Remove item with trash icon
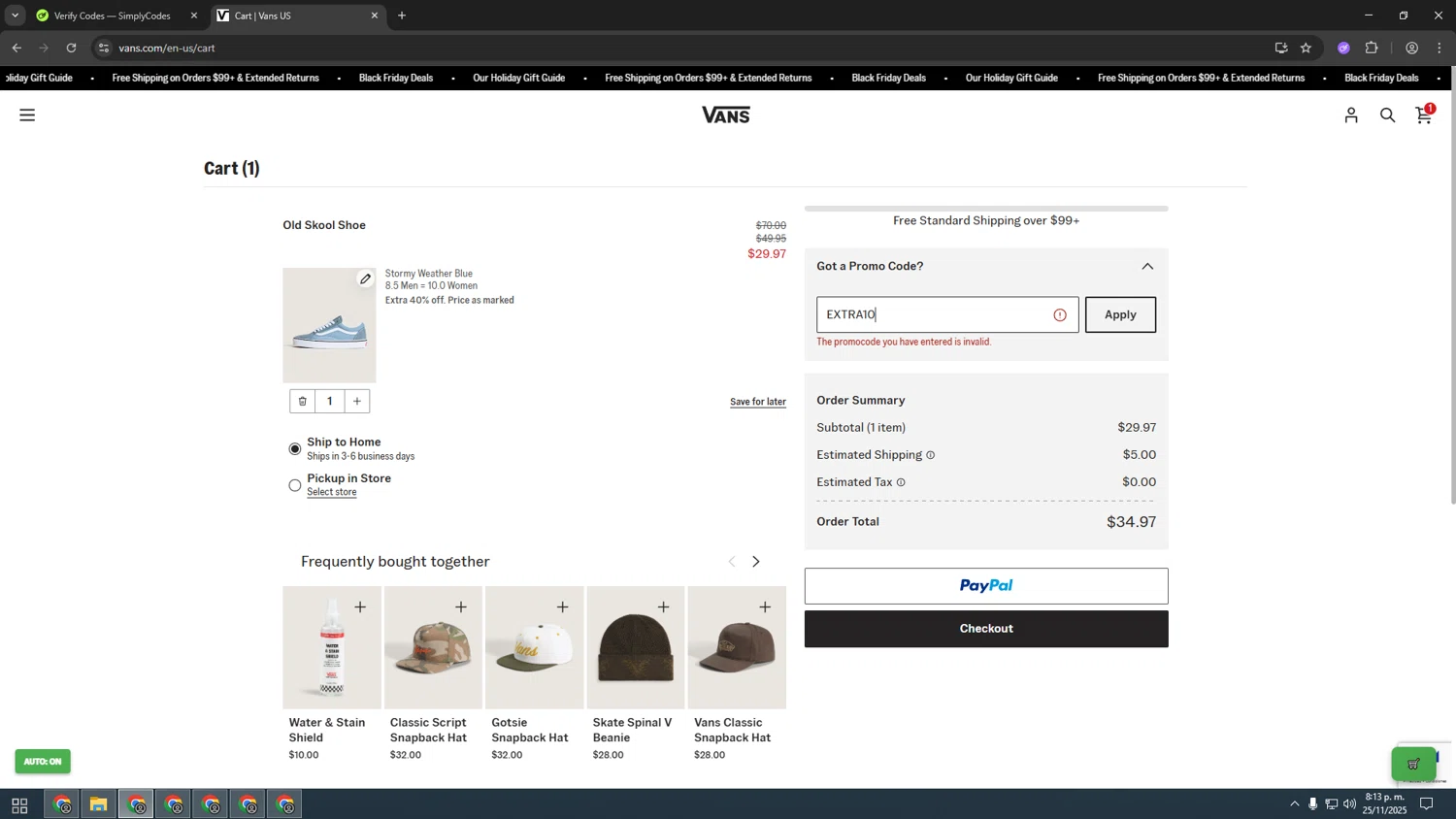 click(x=303, y=401)
